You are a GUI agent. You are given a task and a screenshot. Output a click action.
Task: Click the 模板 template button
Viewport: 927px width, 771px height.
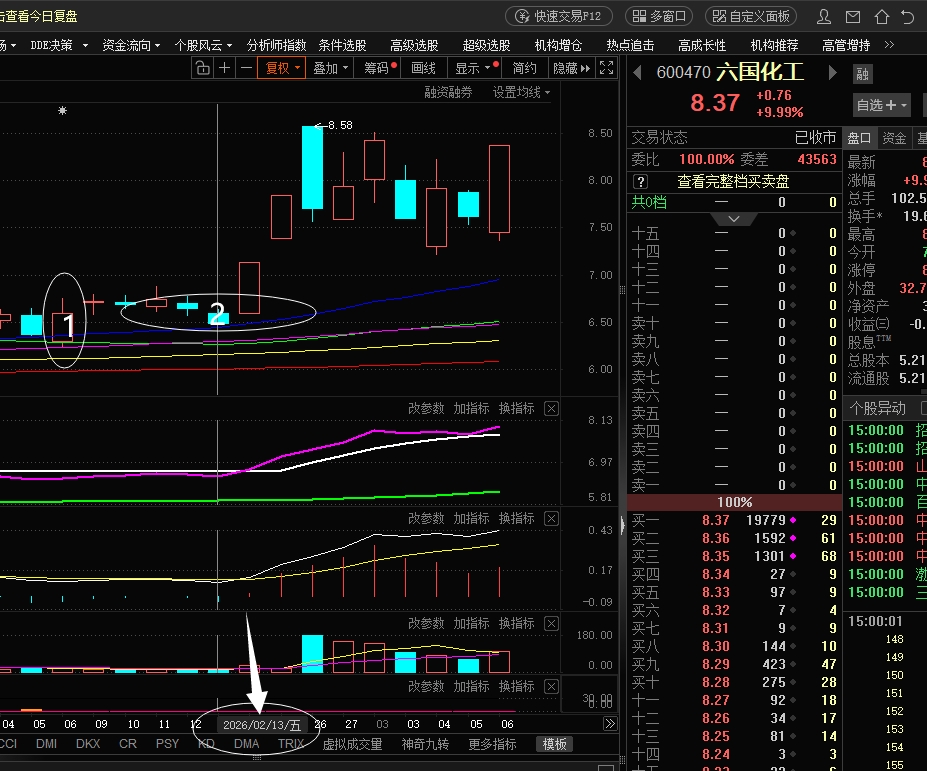pyautogui.click(x=555, y=744)
